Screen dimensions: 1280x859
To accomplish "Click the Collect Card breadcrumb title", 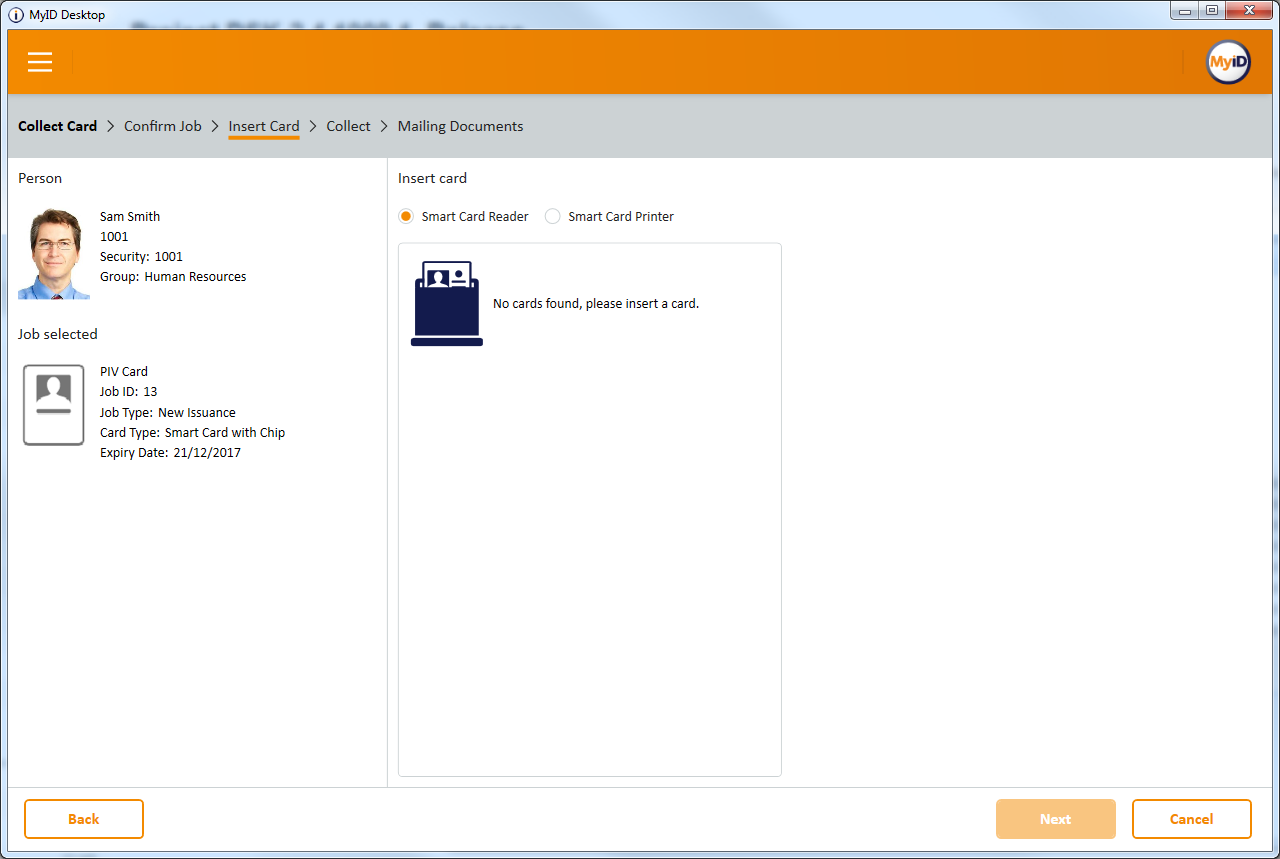I will [x=58, y=126].
